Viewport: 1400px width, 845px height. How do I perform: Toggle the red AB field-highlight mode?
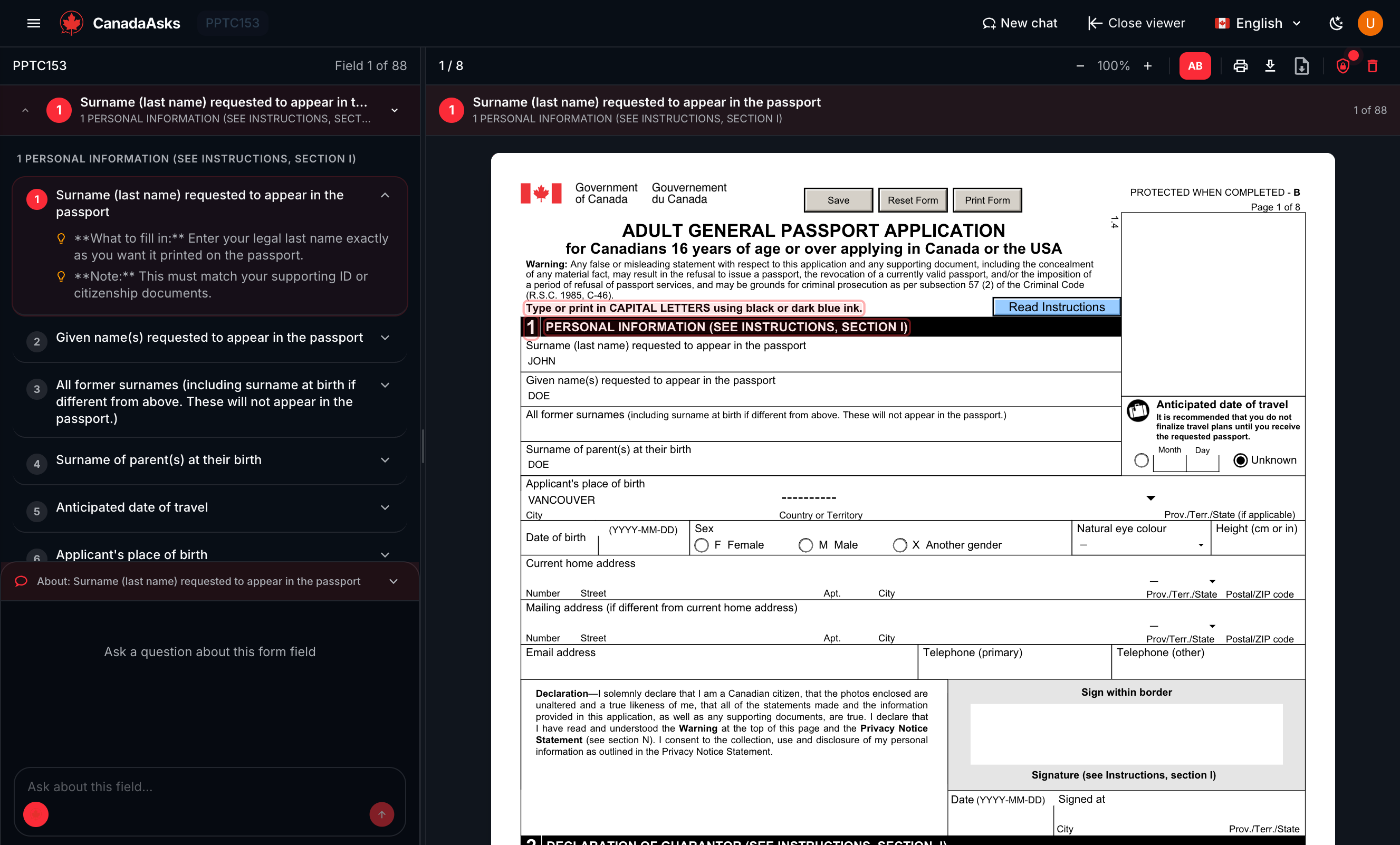[x=1195, y=65]
